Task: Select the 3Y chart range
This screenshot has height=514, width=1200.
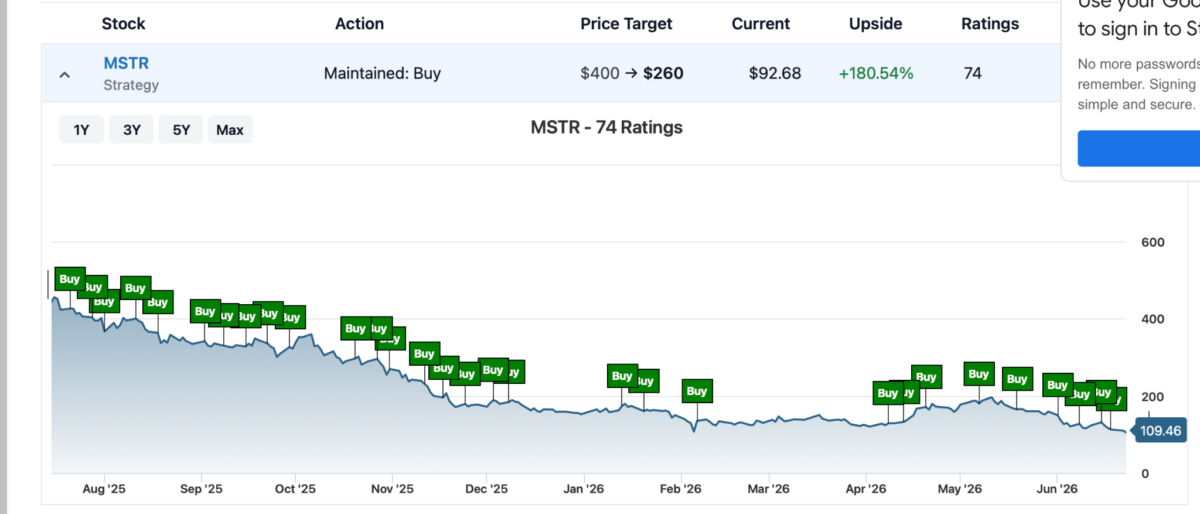Action: (131, 129)
